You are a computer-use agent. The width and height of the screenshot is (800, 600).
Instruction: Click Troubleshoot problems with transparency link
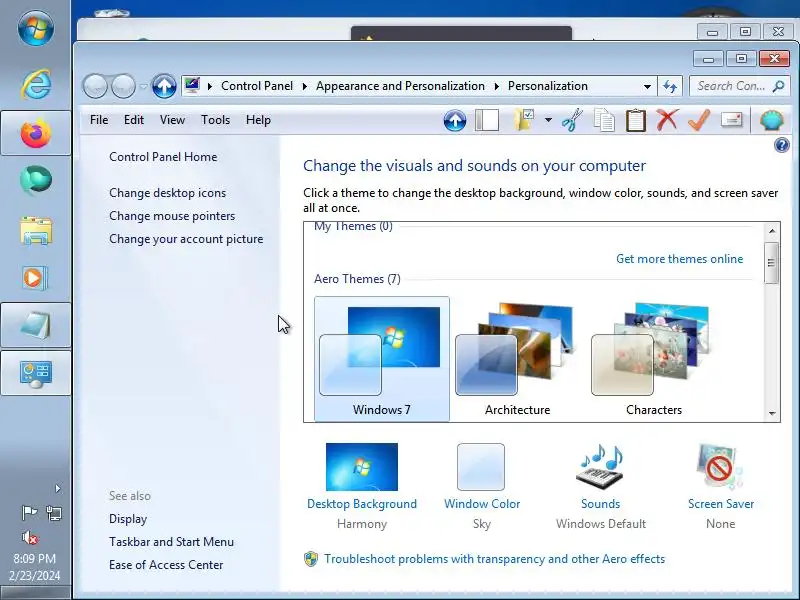click(494, 559)
